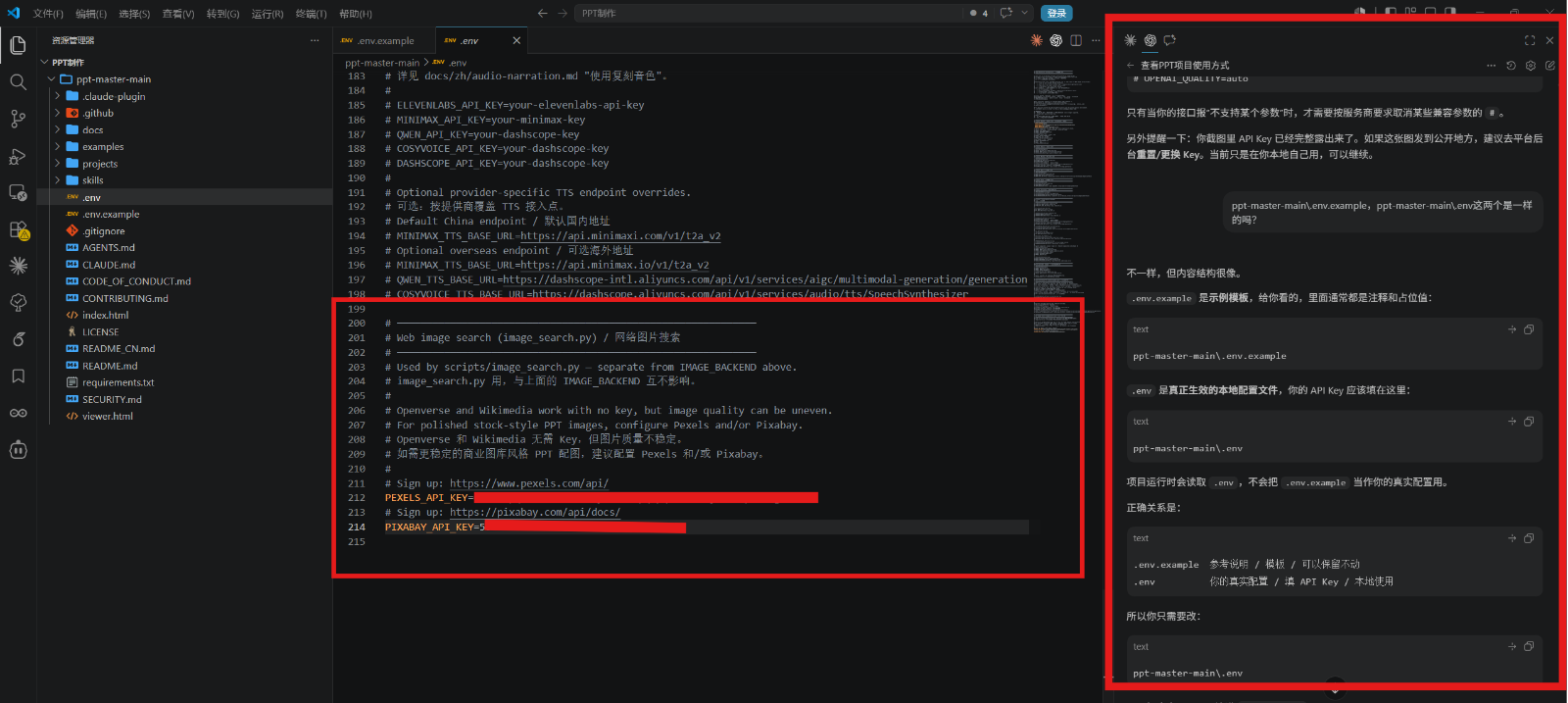
Task: Expand the .claude-plugin folder
Action: pyautogui.click(x=58, y=96)
